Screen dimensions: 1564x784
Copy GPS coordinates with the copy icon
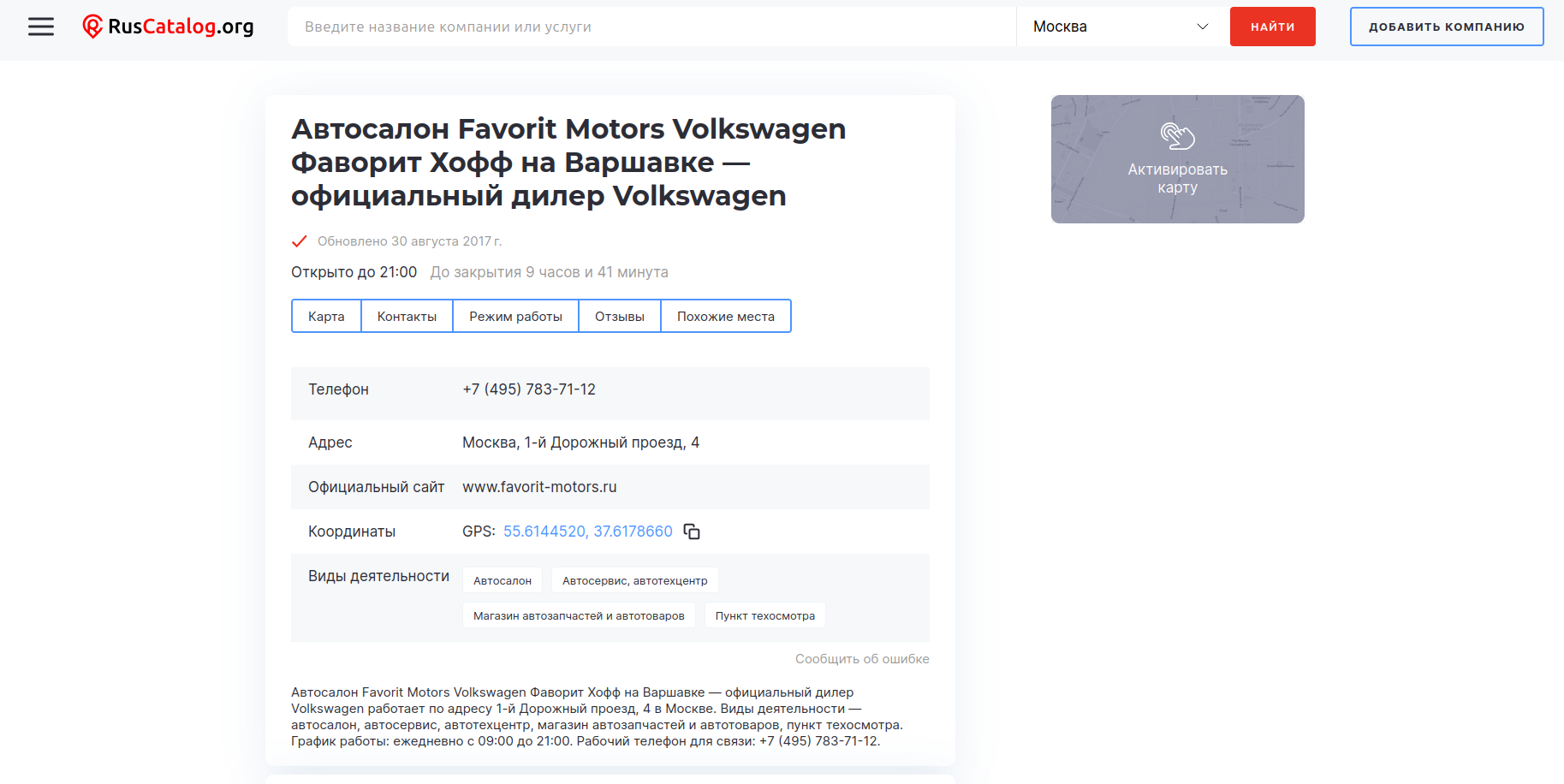click(x=692, y=532)
